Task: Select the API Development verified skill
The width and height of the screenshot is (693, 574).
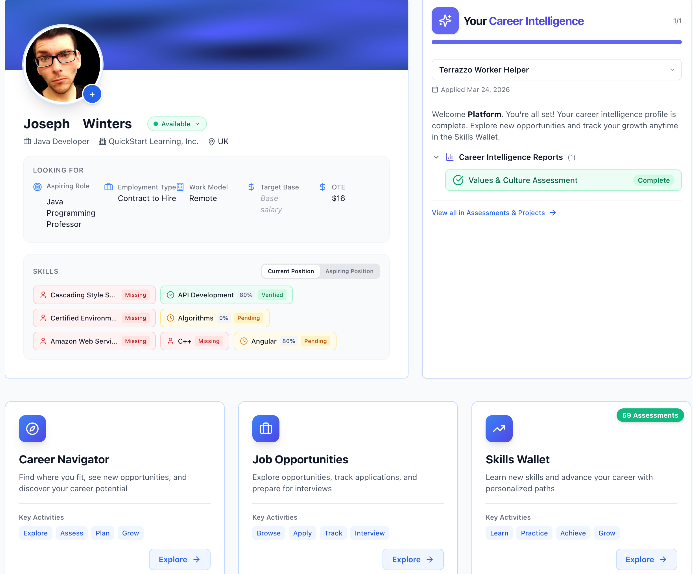Action: pos(226,295)
